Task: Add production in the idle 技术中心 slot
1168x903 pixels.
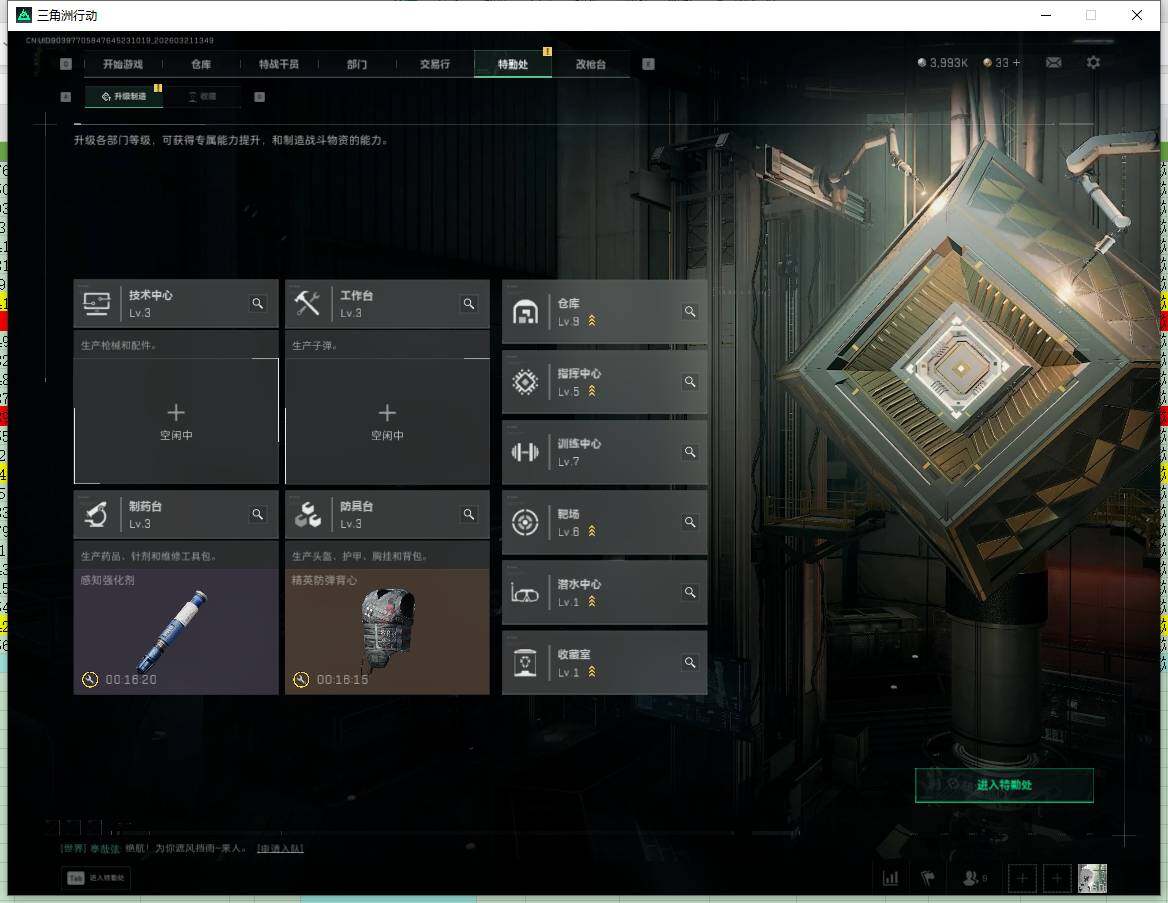Action: [176, 421]
